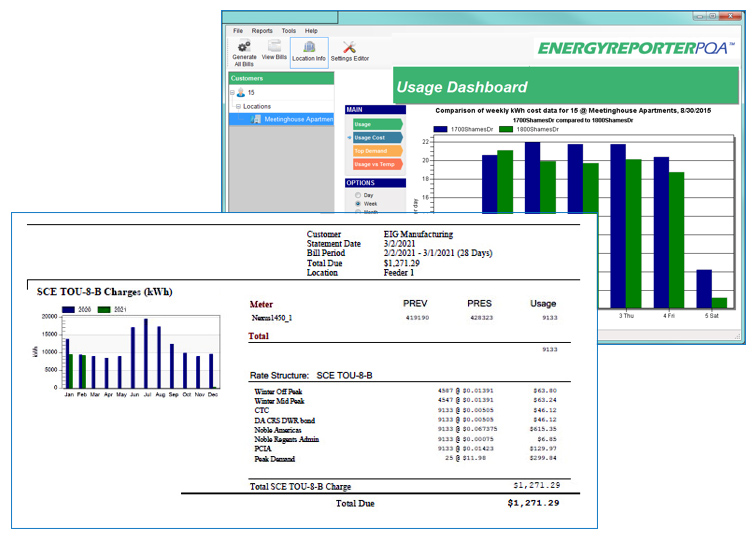754x537 pixels.
Task: Click the PRES column header
Action: [479, 303]
